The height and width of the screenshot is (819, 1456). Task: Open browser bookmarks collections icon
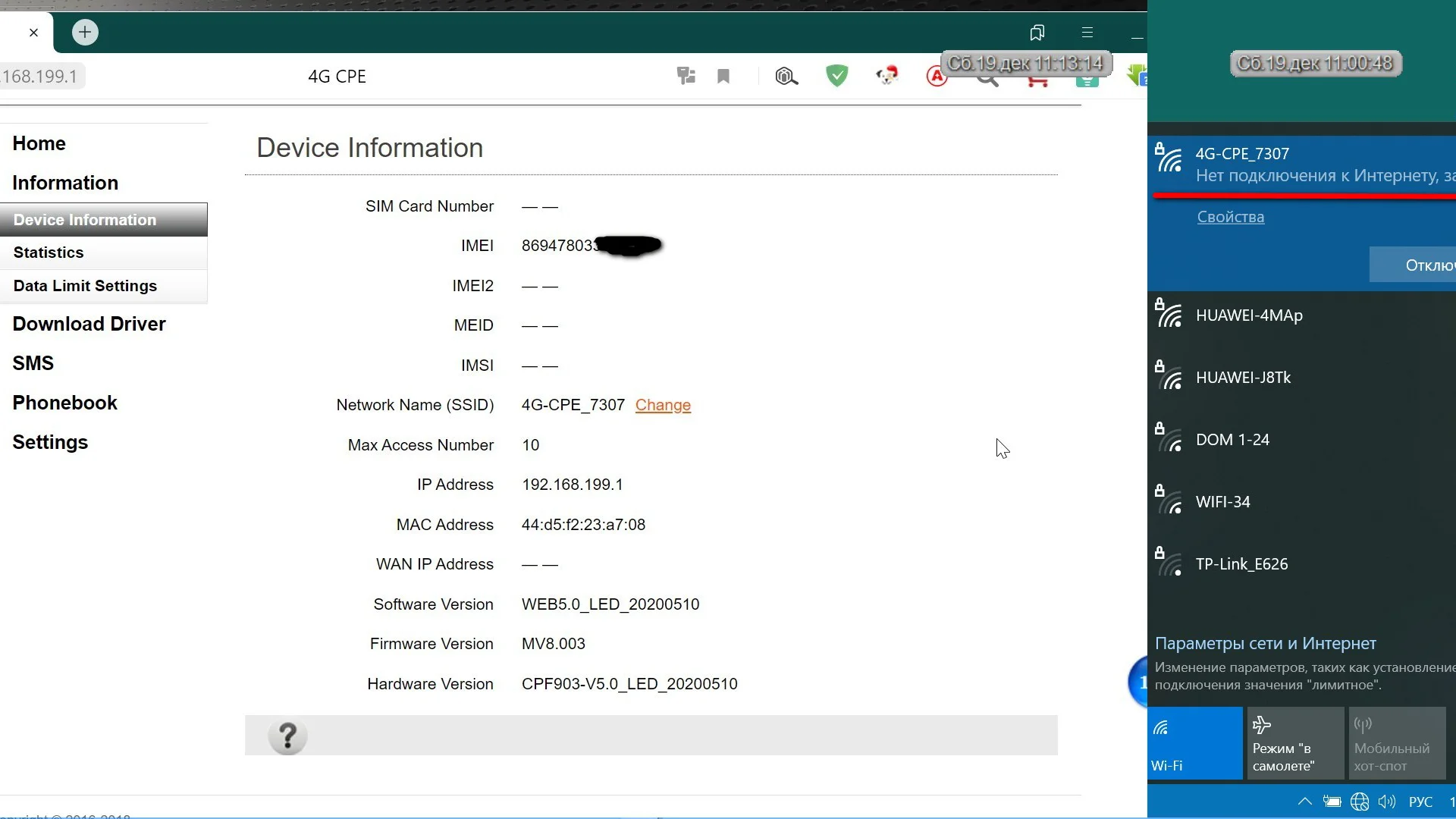[x=1037, y=32]
